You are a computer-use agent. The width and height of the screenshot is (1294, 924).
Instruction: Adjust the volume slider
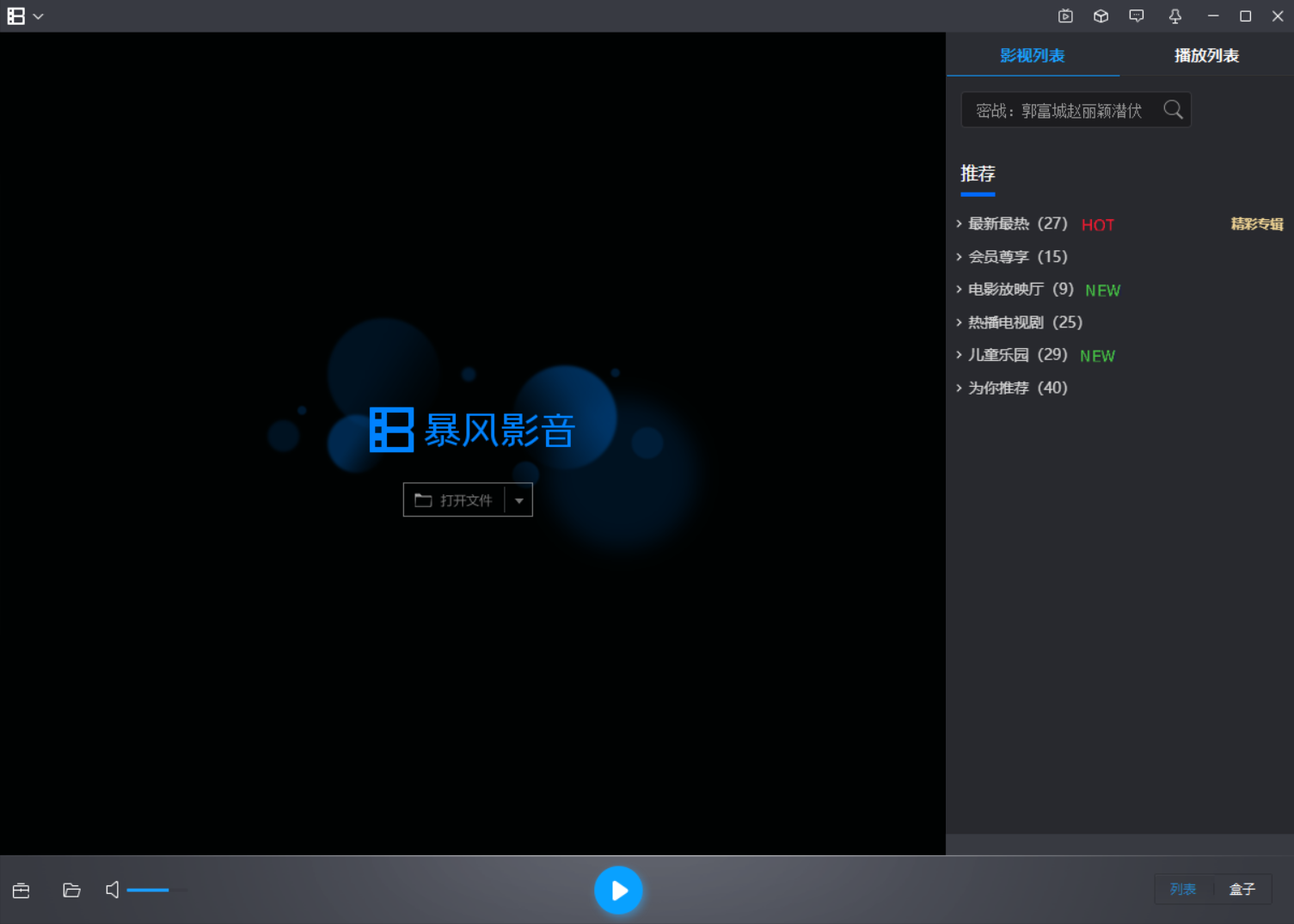tap(156, 890)
